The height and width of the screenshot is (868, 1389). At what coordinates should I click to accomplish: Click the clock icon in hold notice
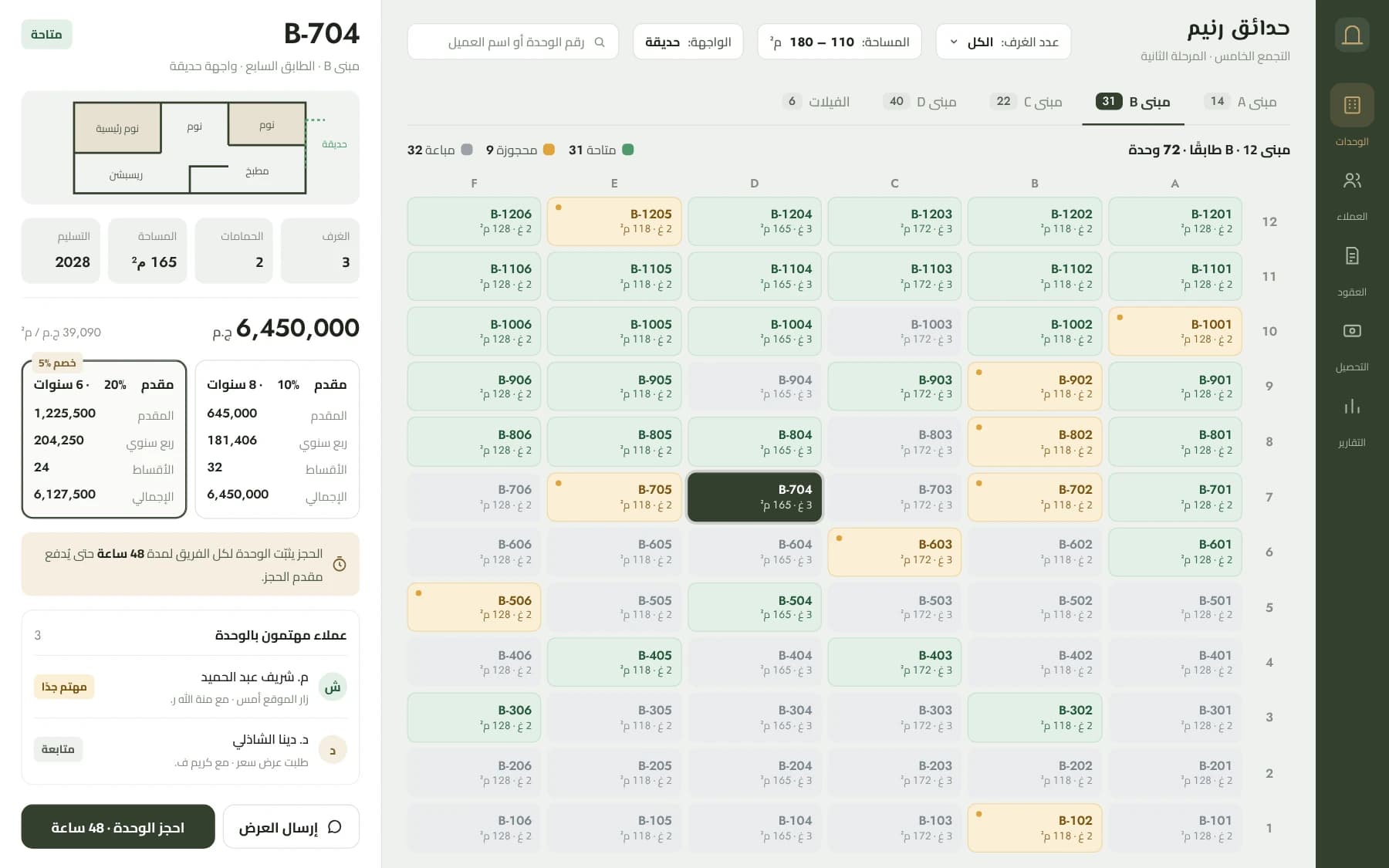coord(339,565)
